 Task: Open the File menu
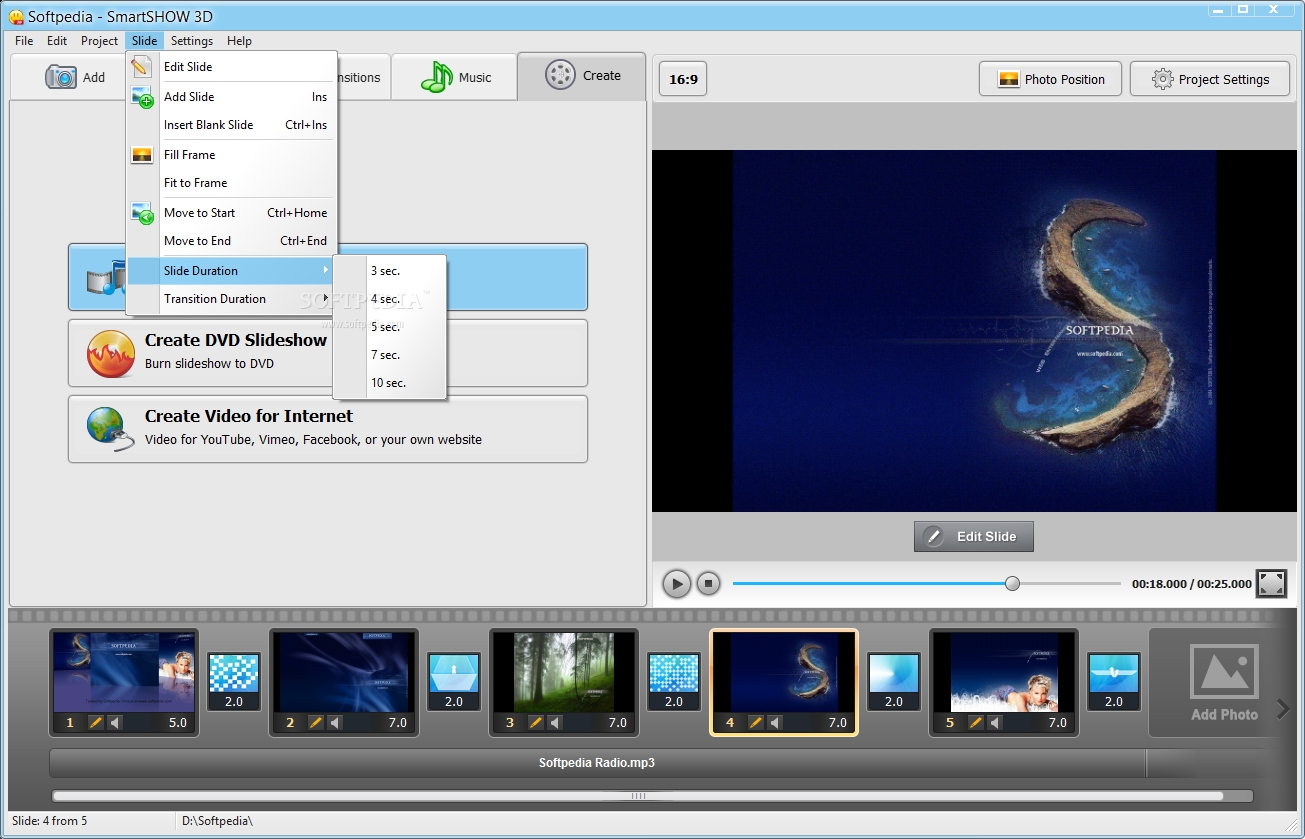tap(24, 41)
